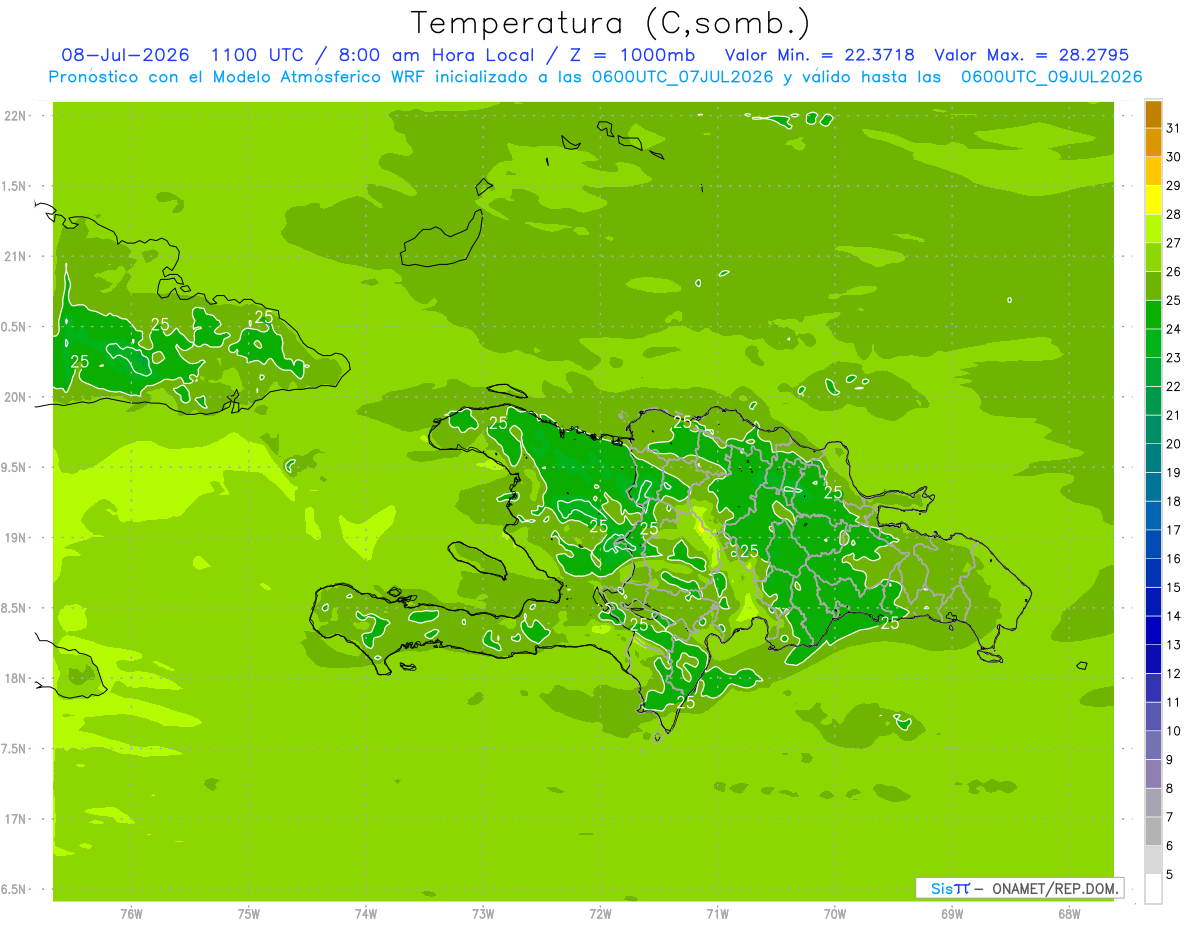
Task: Pick the orange swatch between 30 and 31
Action: [1153, 143]
